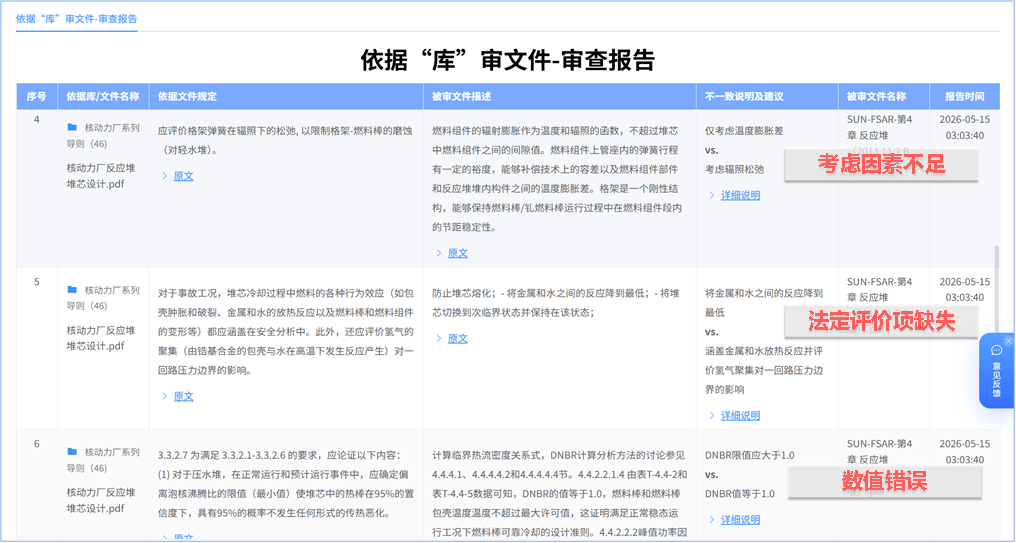
Task: Click the 依据"库"审文件-审查报告 page heading
Action: click(x=508, y=60)
